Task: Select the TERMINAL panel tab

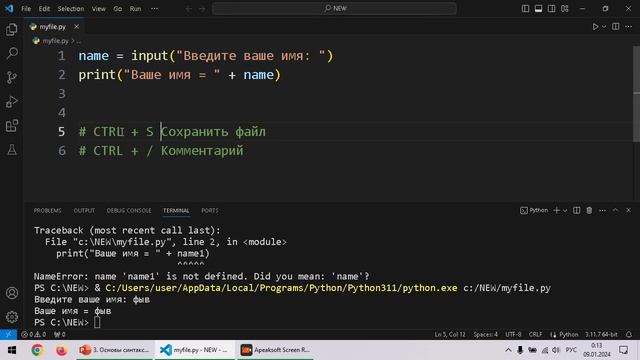Action: 176,210
